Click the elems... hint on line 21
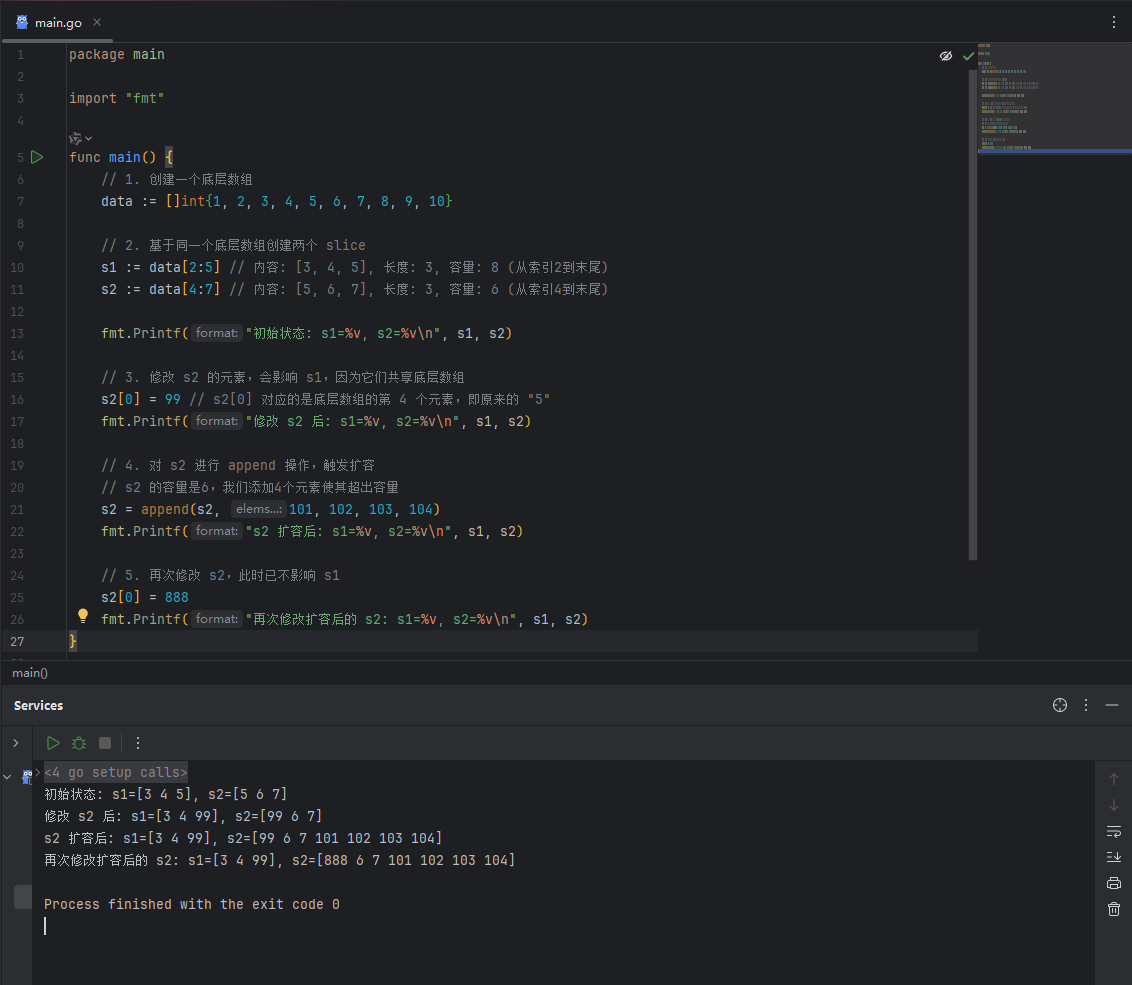This screenshot has height=985, width=1132. (x=258, y=509)
